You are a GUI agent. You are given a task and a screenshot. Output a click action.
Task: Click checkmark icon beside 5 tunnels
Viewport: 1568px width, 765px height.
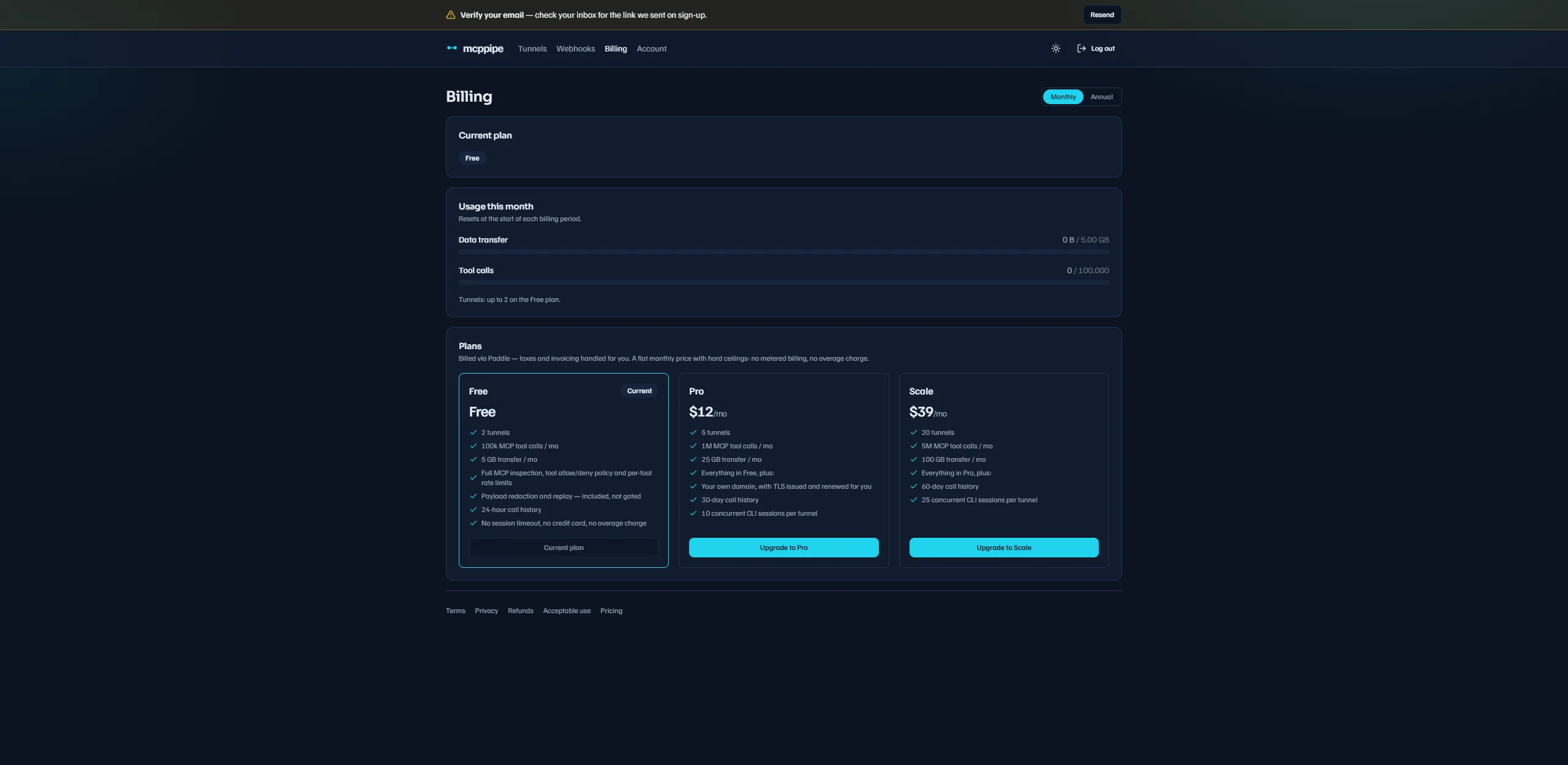pyautogui.click(x=693, y=432)
